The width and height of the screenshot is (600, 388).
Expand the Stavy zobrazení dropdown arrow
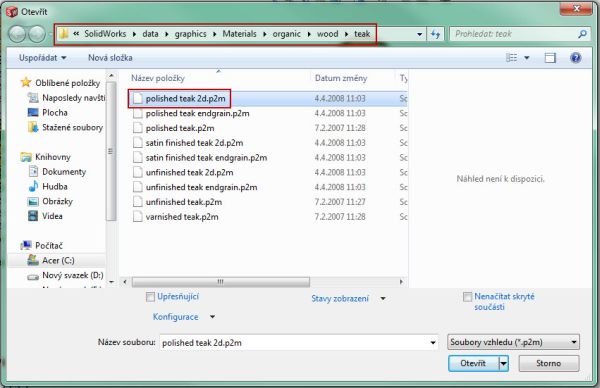(383, 298)
